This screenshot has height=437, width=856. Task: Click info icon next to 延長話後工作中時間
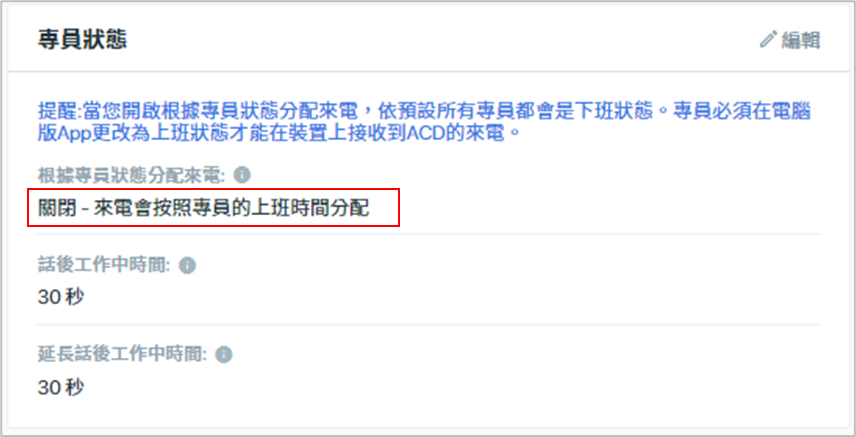pos(224,355)
